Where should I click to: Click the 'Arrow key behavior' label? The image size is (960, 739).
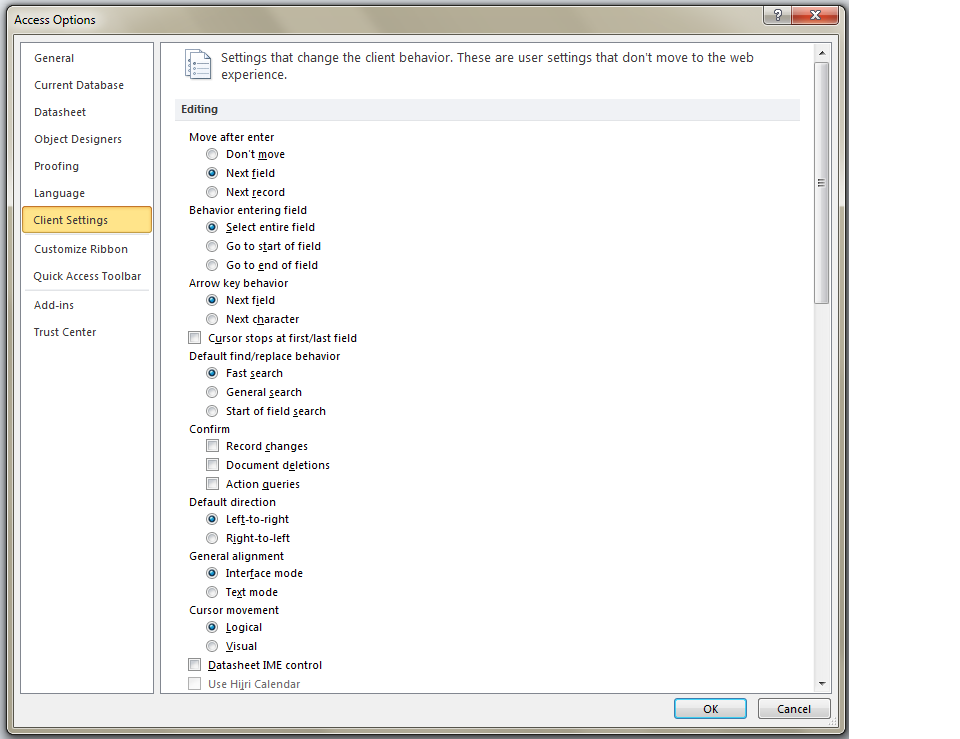click(238, 283)
